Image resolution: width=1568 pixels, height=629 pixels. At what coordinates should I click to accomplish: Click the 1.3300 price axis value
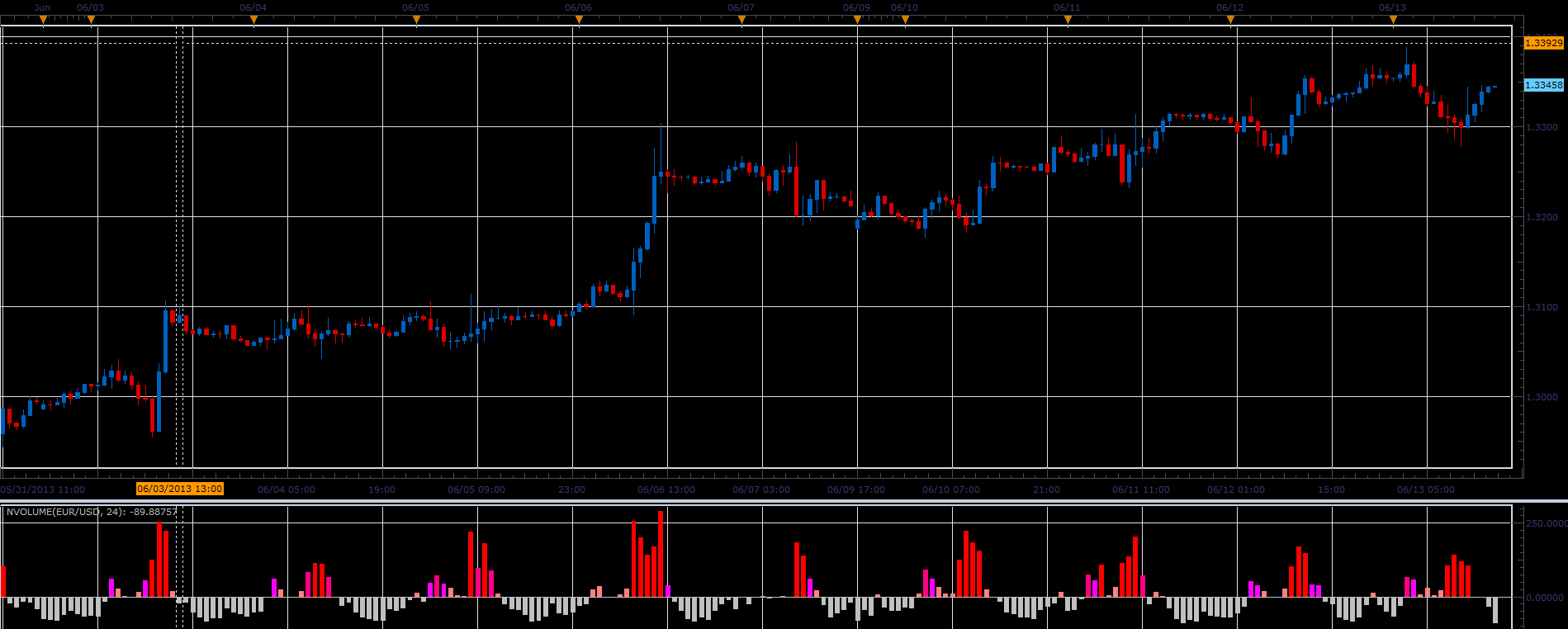pos(1542,127)
